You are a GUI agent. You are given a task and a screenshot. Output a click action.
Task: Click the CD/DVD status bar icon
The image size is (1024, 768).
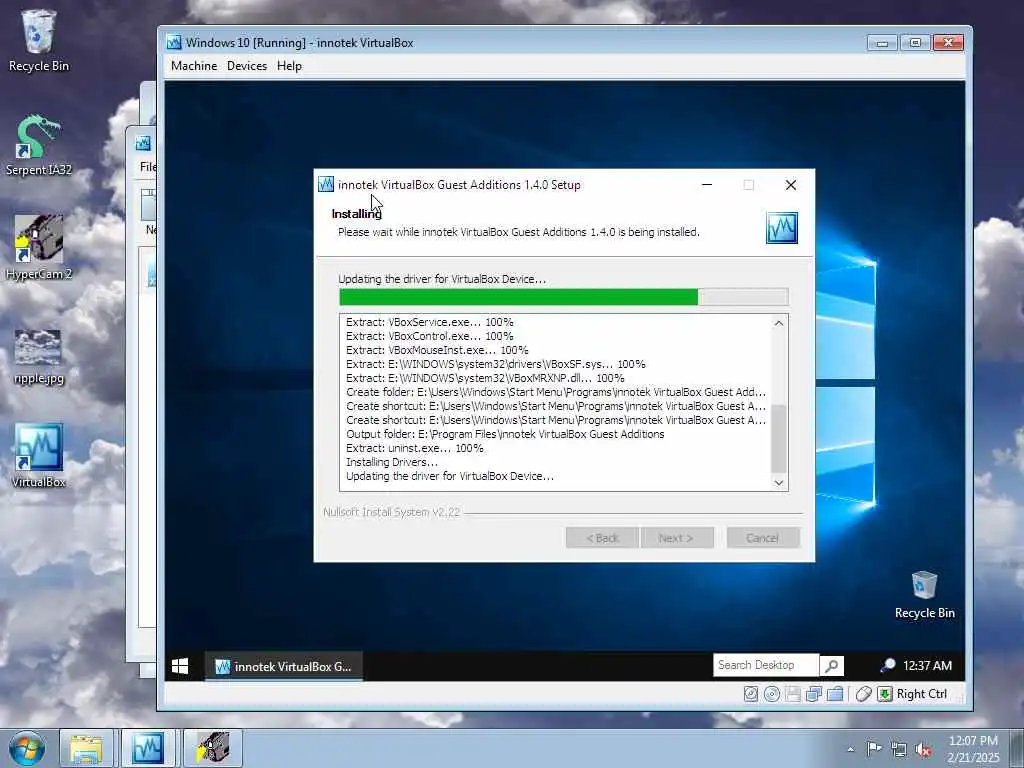click(772, 694)
